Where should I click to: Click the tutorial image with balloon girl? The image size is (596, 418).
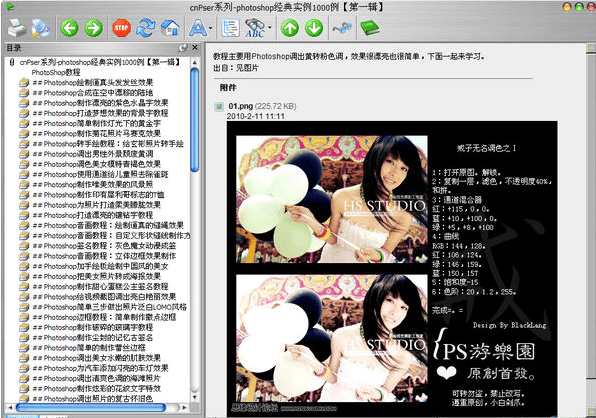tap(392, 269)
